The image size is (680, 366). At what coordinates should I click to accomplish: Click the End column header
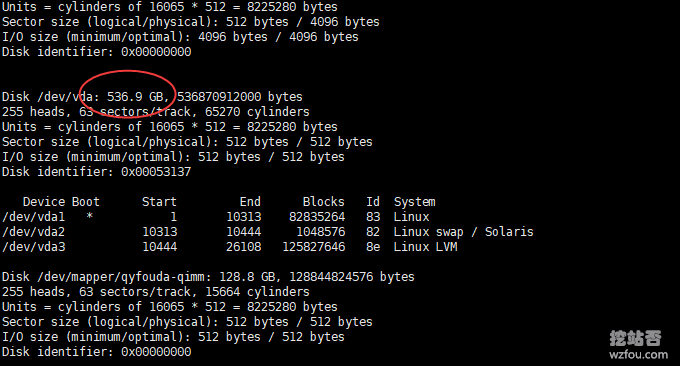(250, 202)
